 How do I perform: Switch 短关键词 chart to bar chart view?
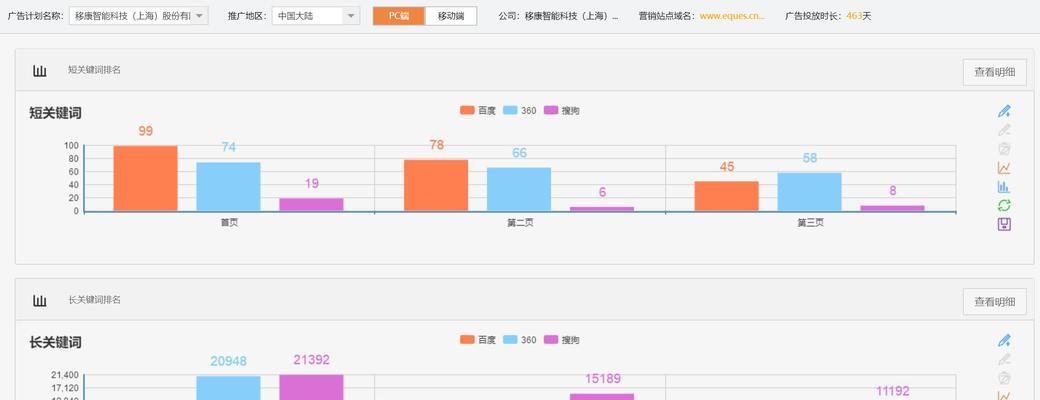[1004, 187]
